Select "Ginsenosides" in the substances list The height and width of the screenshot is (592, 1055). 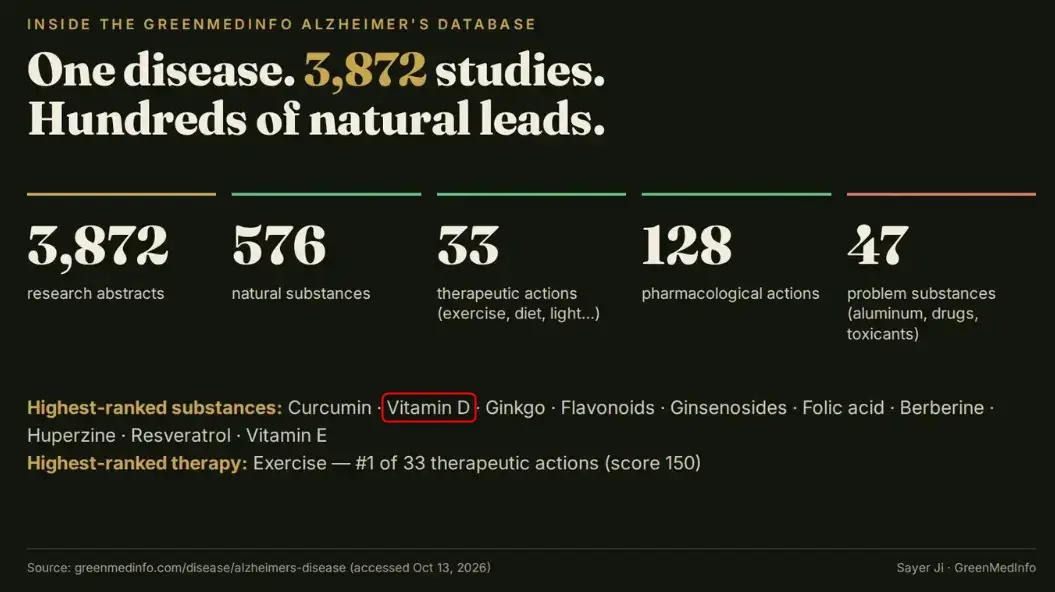click(x=729, y=408)
